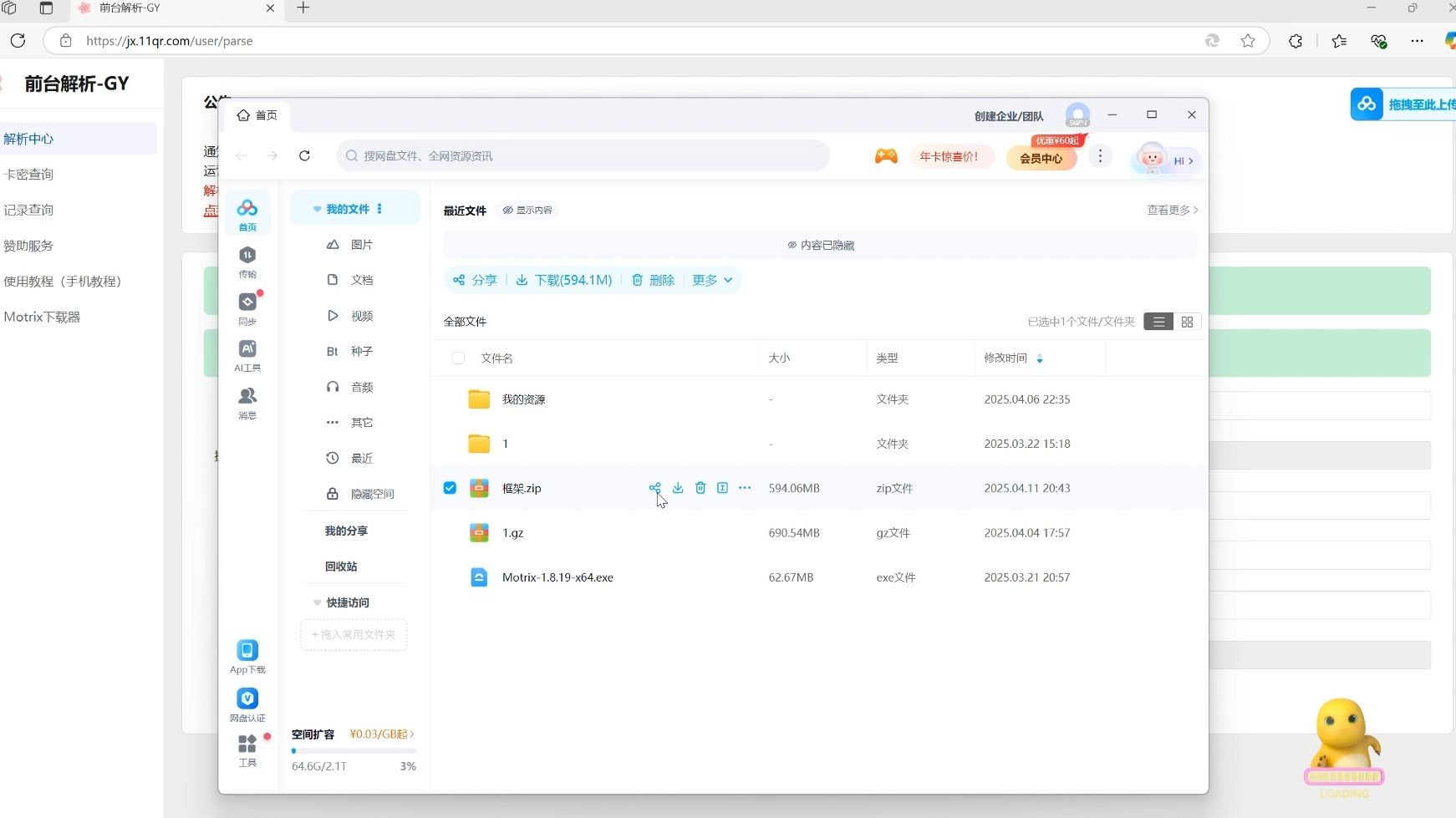Collapse the 我的文件 tree arrow
The width and height of the screenshot is (1456, 818).
pos(317,209)
